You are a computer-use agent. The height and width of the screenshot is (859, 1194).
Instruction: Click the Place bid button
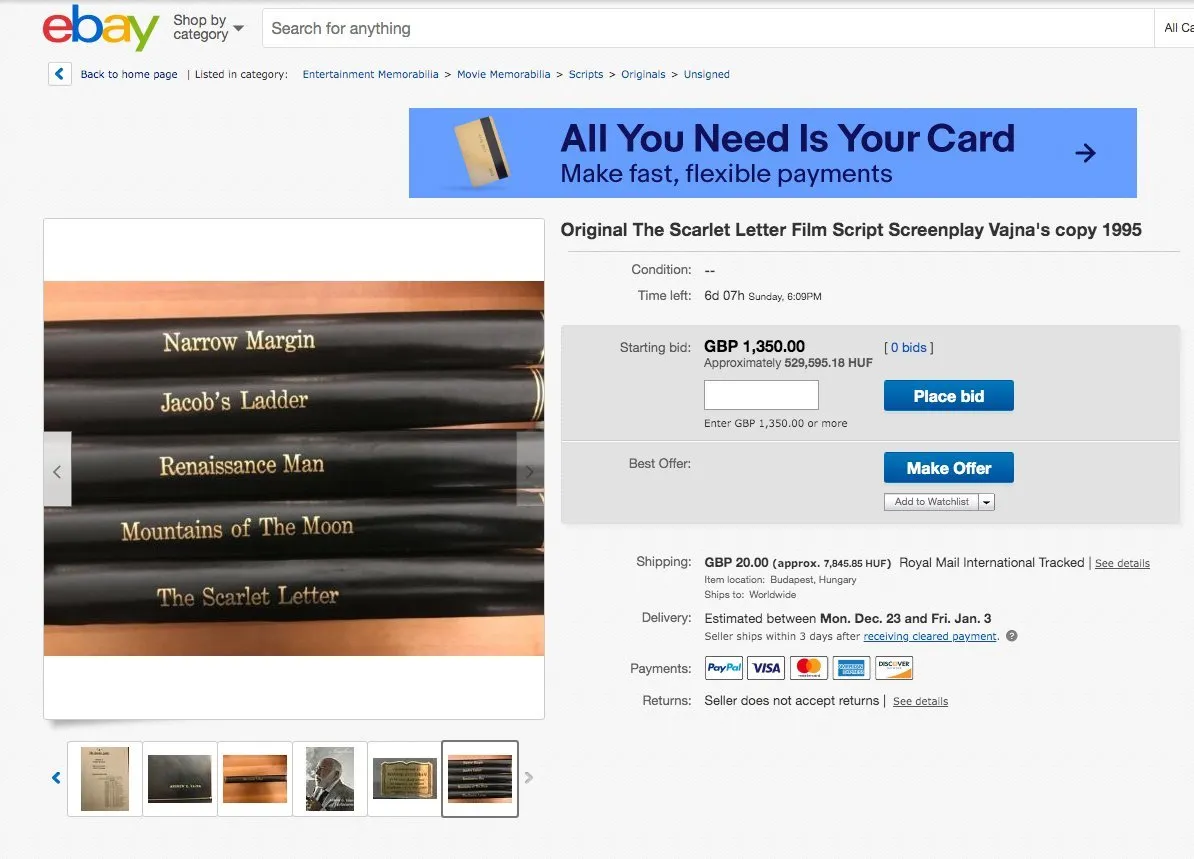948,396
